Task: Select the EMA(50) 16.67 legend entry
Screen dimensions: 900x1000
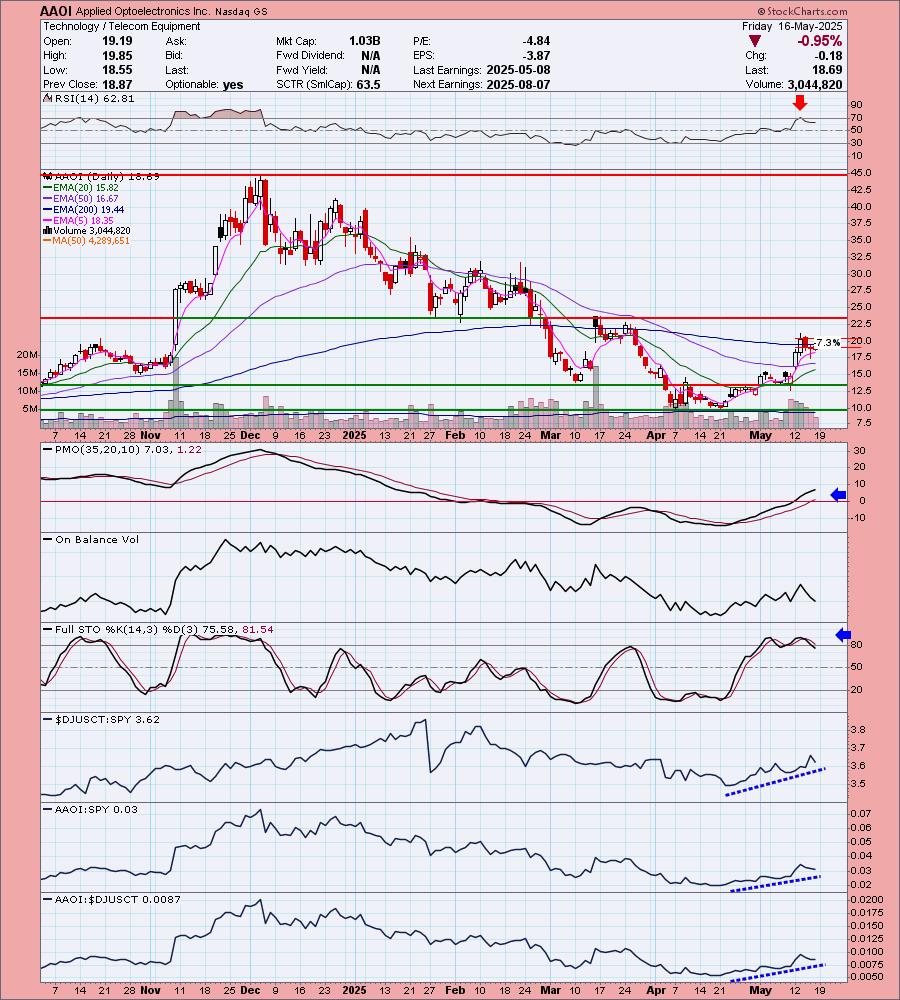Action: 81,198
